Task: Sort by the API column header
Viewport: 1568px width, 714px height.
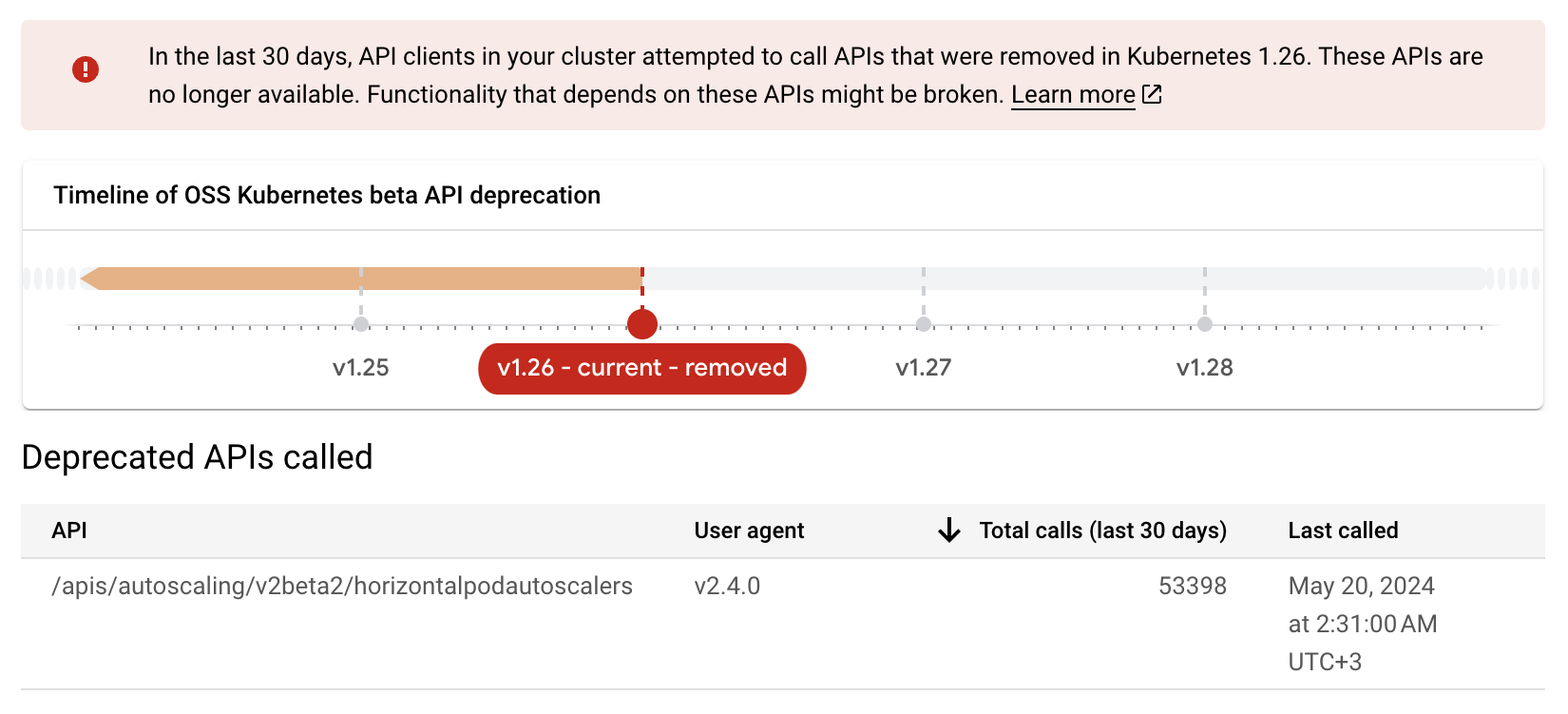Action: click(x=69, y=531)
